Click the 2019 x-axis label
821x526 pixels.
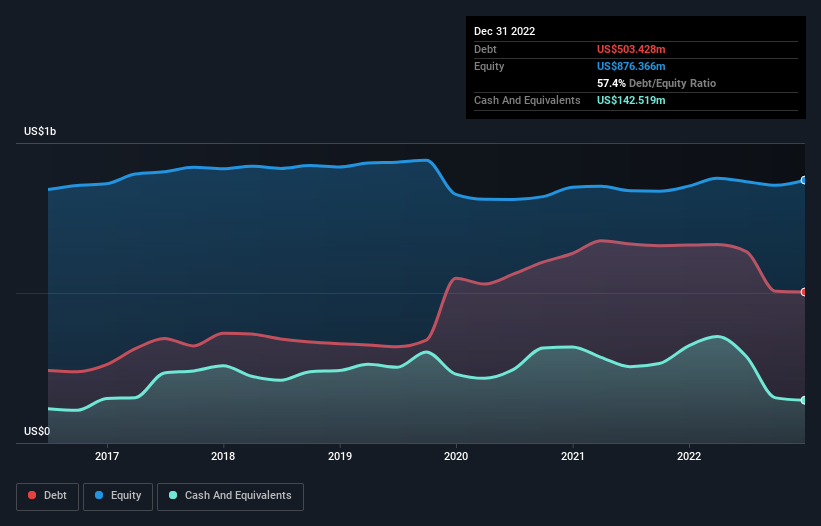340,456
